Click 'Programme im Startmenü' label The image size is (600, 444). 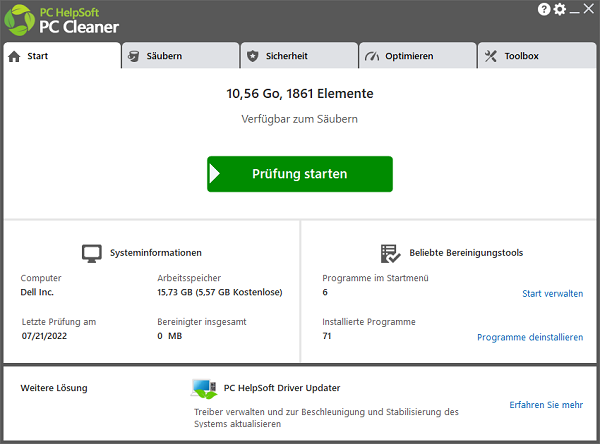click(375, 278)
